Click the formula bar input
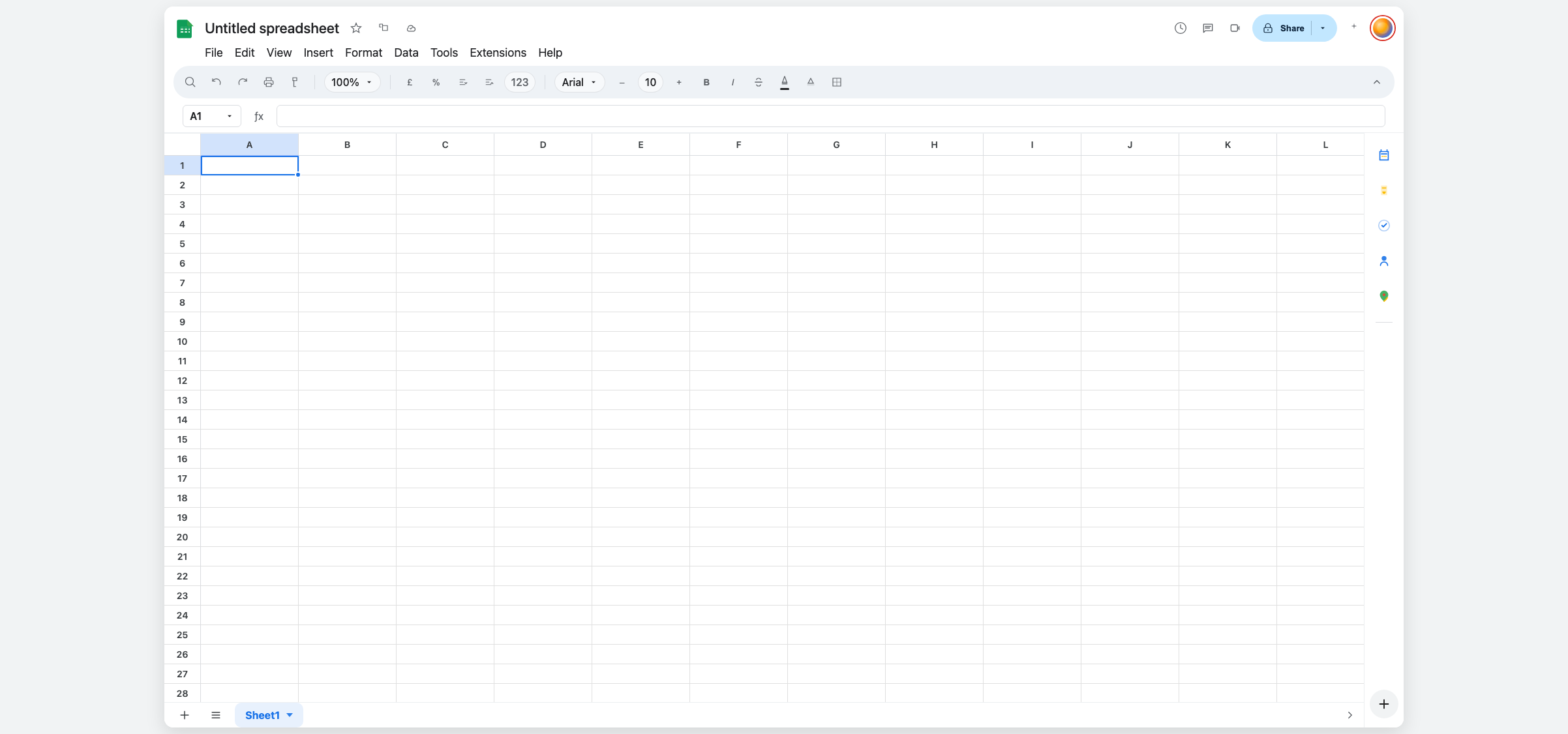 pyautogui.click(x=830, y=116)
